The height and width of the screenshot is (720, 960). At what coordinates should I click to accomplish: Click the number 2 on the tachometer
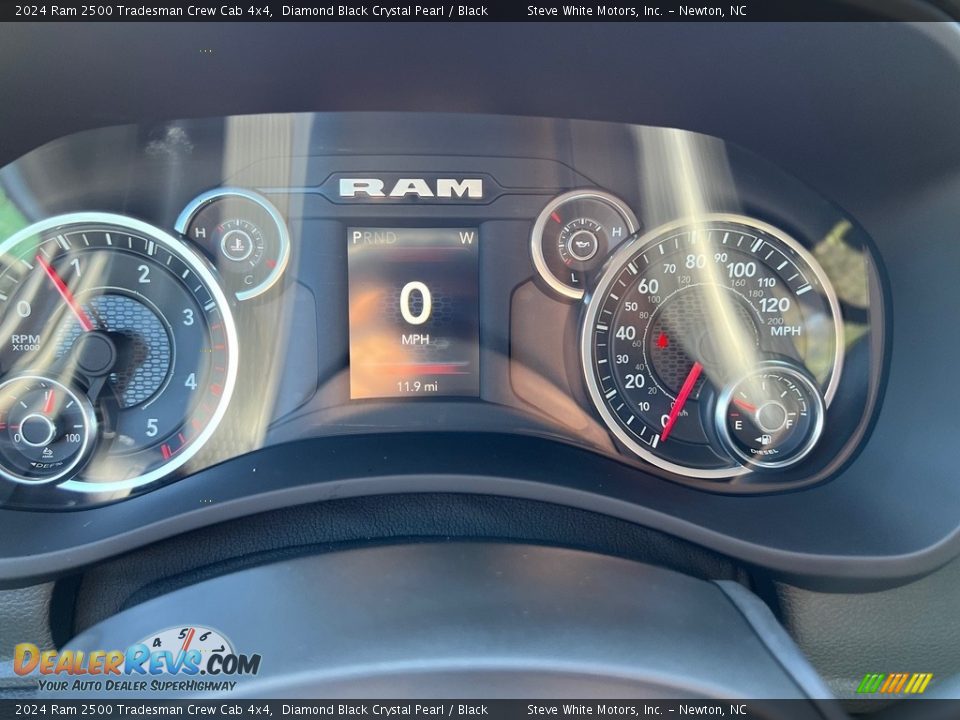coord(144,274)
